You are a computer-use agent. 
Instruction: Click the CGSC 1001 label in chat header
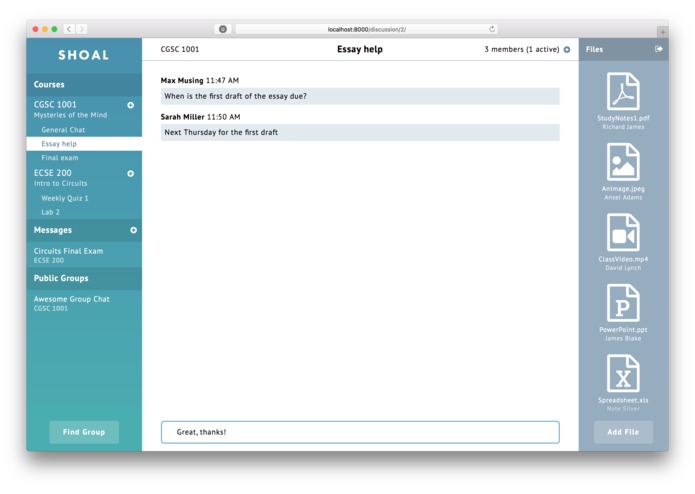[180, 49]
